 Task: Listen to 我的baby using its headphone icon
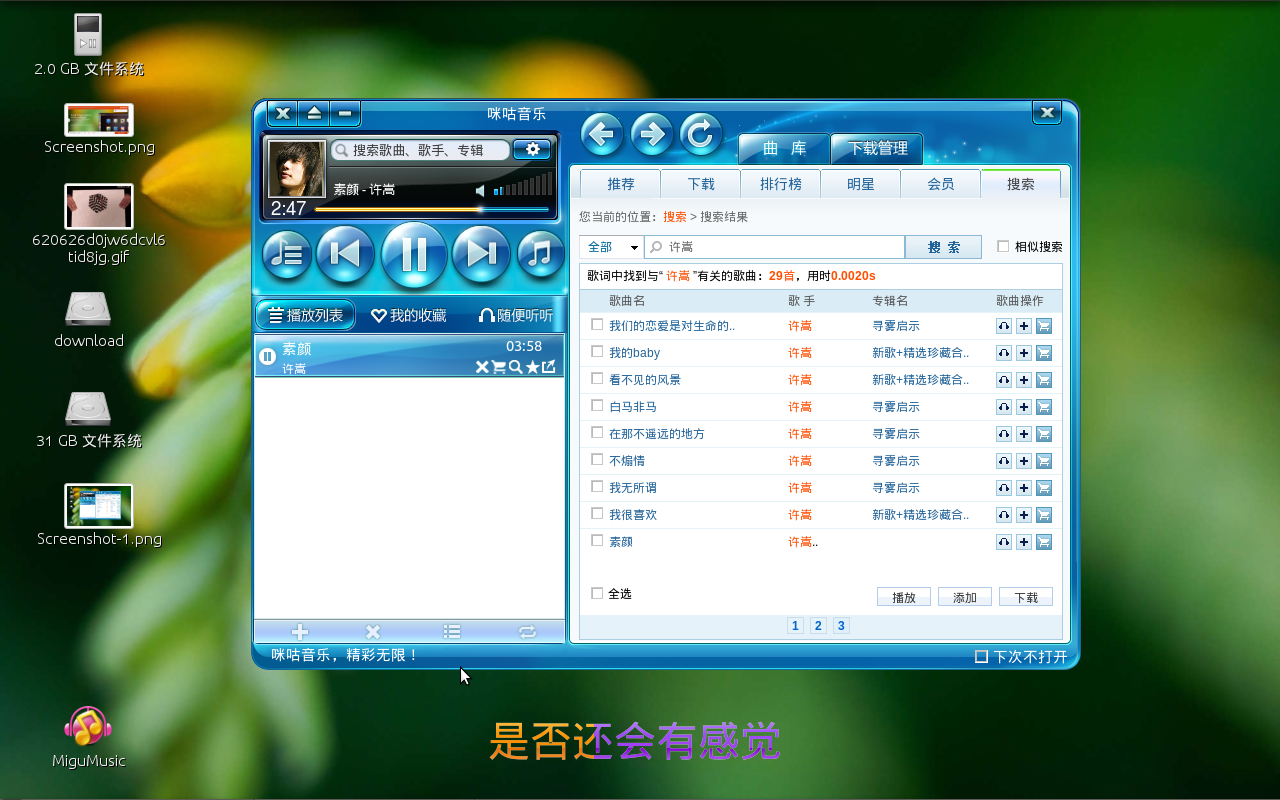coord(1004,353)
